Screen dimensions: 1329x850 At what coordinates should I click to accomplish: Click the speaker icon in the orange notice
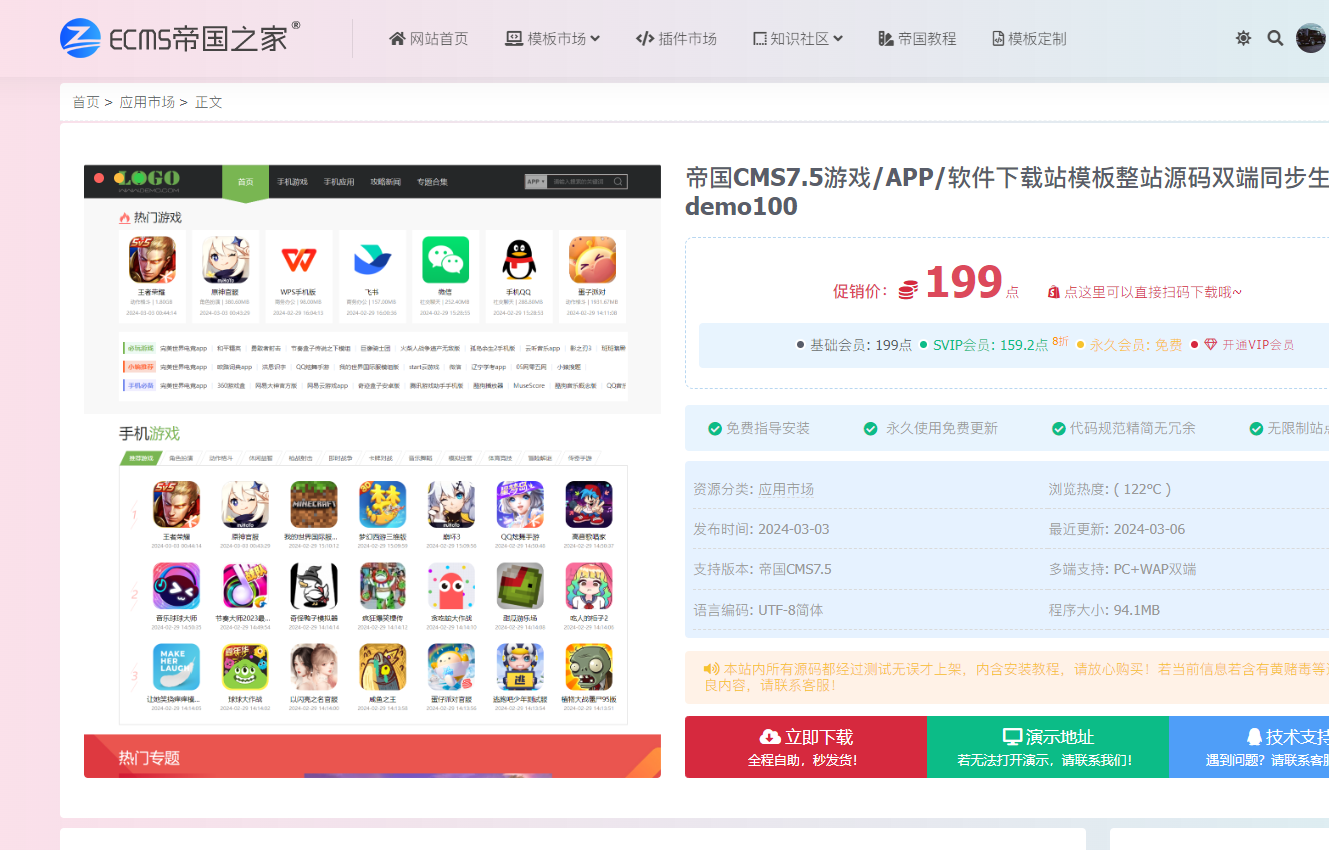711,668
